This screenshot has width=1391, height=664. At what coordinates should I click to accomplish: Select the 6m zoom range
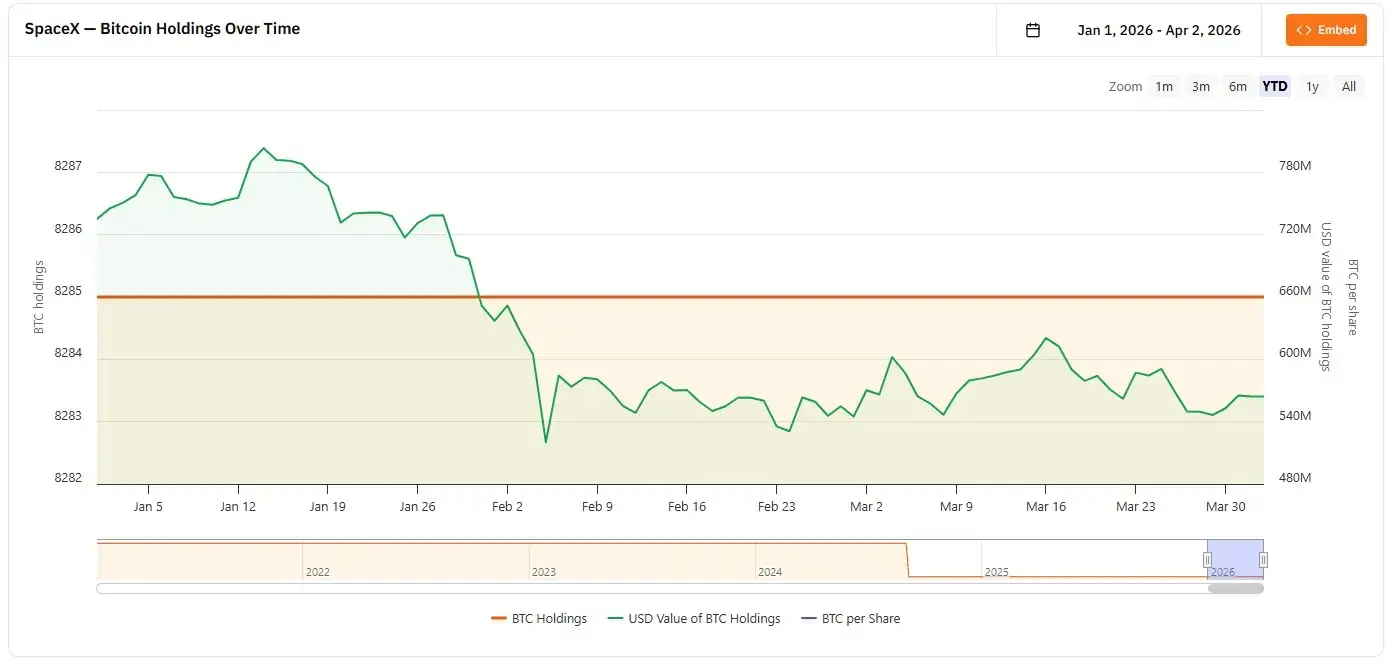coord(1237,87)
